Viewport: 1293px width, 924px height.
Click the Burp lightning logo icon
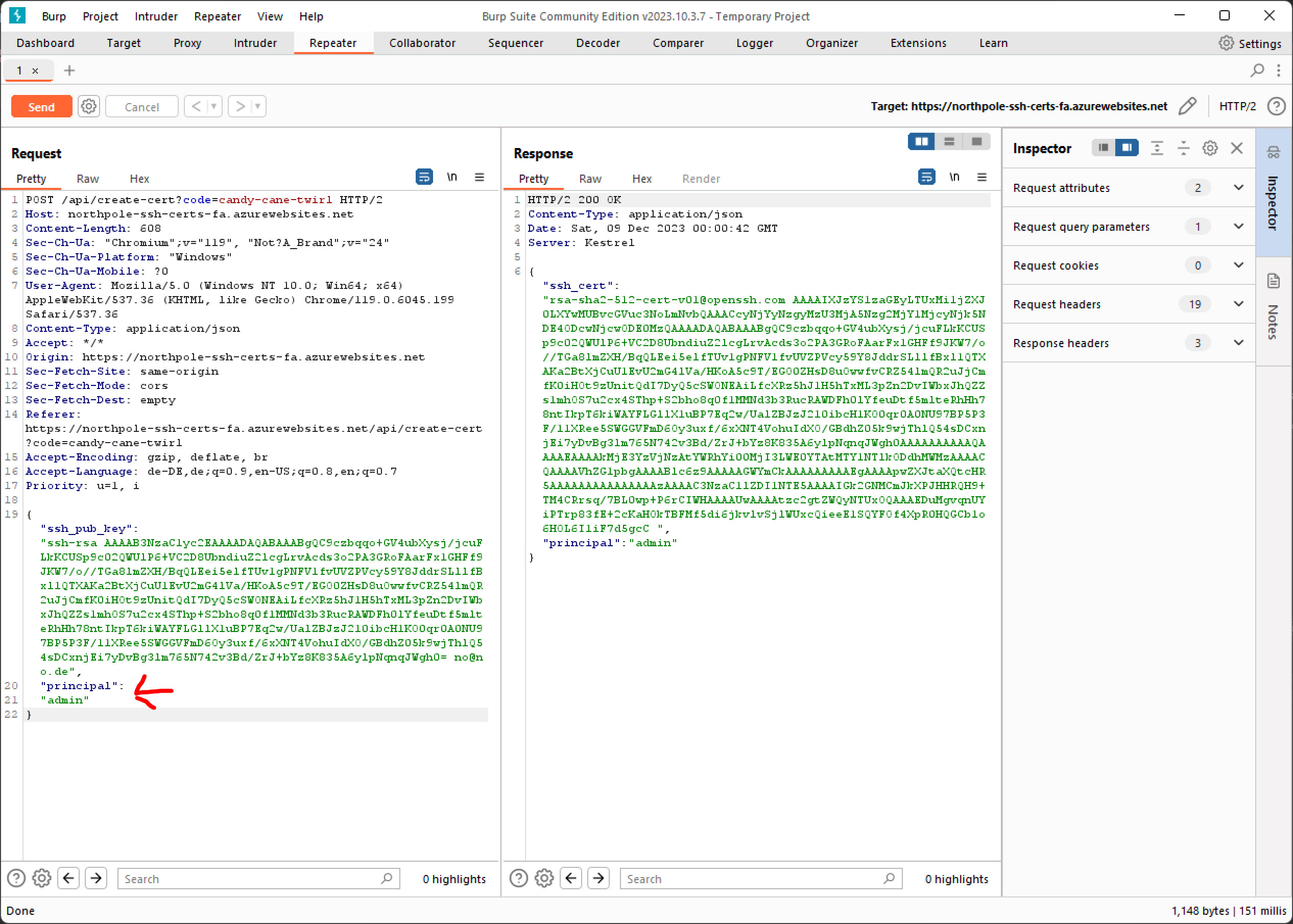coord(17,16)
